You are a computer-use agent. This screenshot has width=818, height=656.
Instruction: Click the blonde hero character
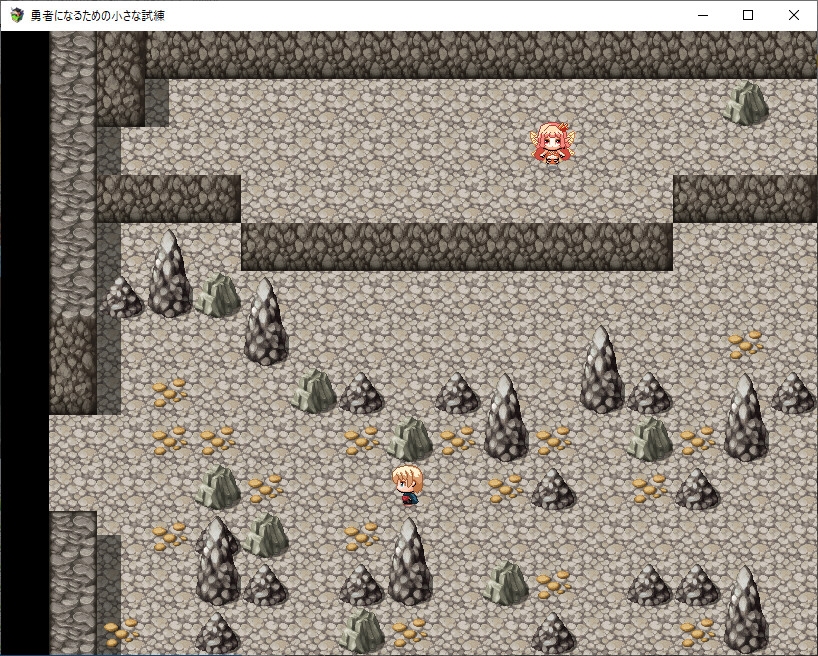coord(408,485)
